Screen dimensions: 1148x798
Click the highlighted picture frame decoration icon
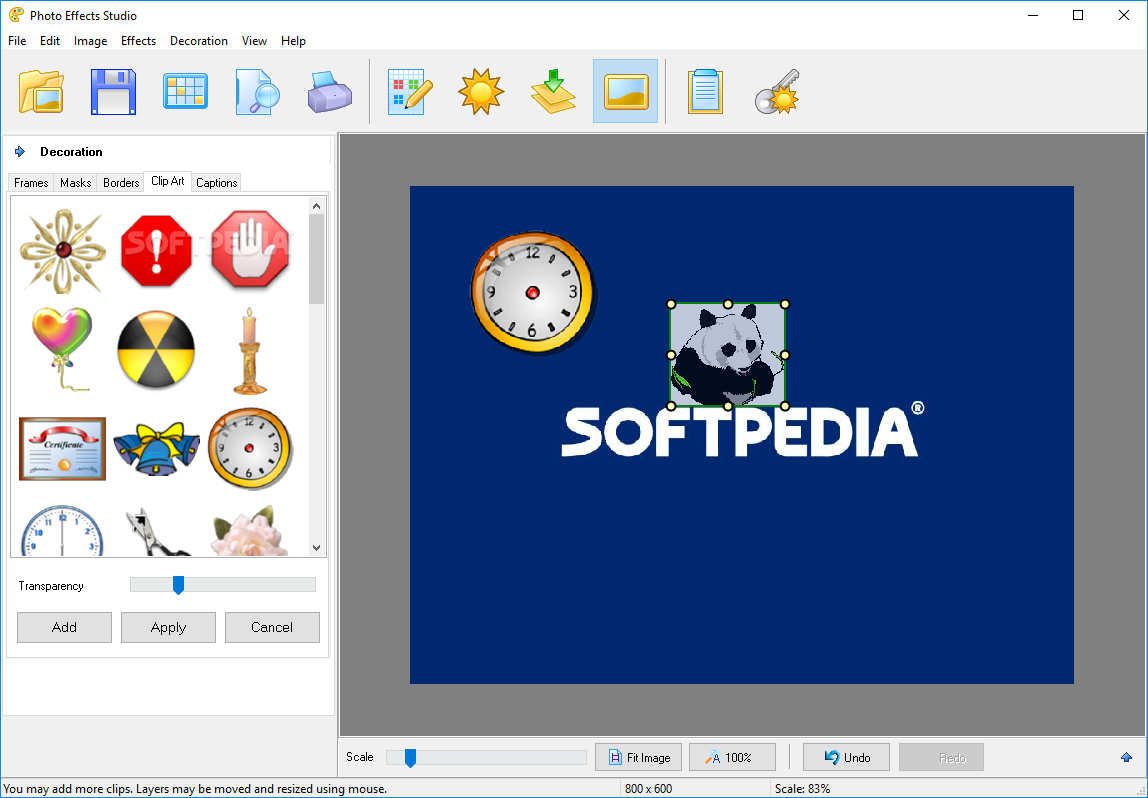(x=625, y=92)
